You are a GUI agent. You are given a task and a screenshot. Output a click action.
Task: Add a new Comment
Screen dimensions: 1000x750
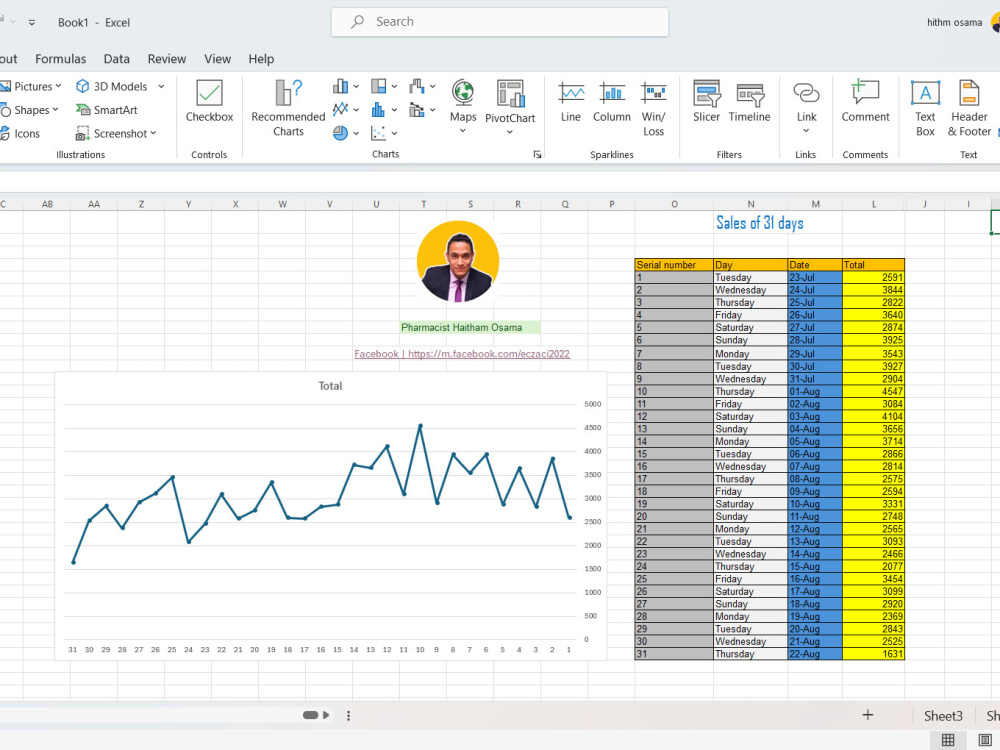point(865,101)
